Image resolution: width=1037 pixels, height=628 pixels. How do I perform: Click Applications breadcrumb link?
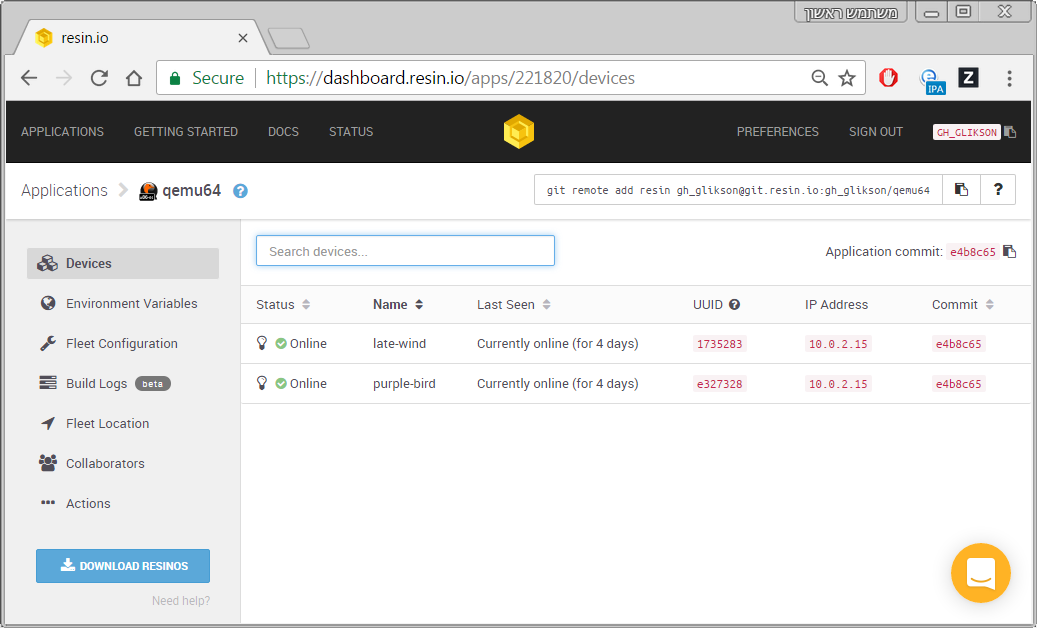[x=64, y=190]
